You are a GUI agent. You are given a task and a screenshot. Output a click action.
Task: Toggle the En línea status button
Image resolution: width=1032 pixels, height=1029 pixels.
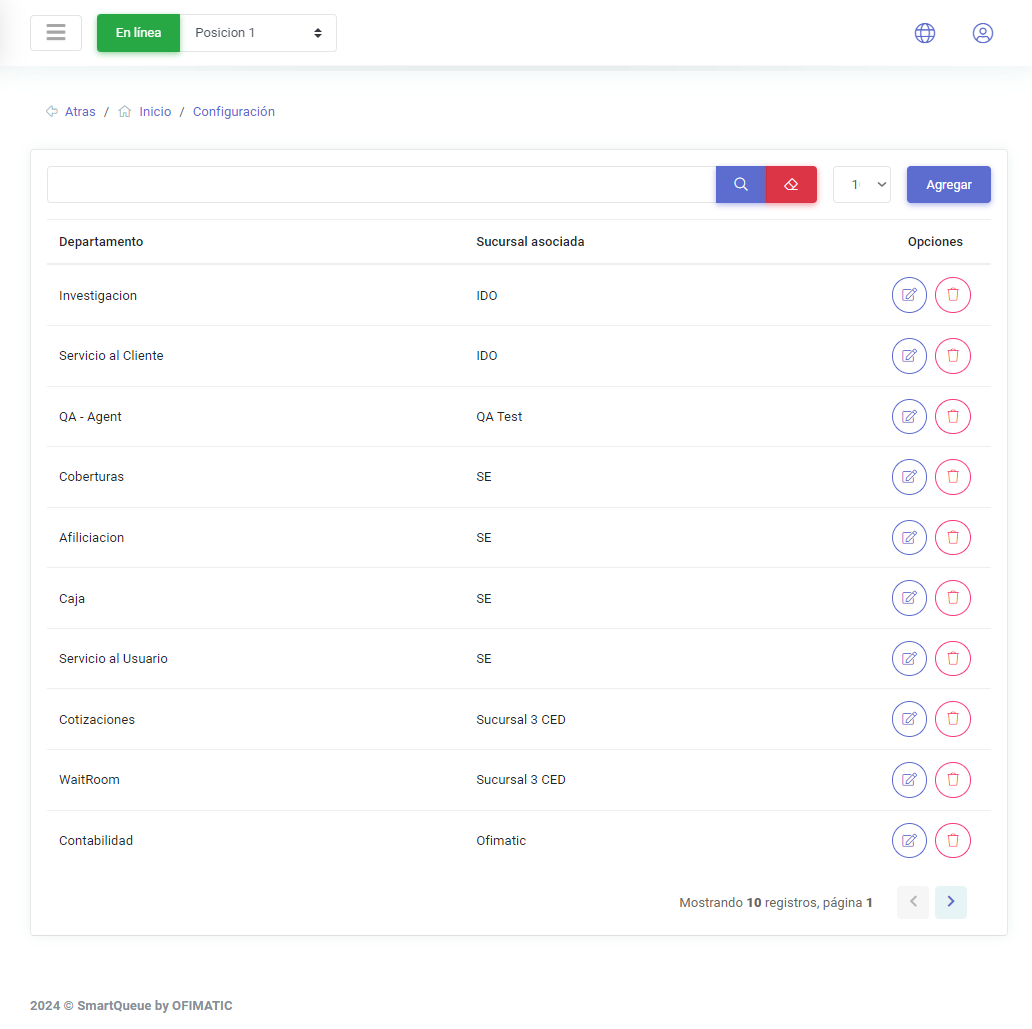coord(138,33)
